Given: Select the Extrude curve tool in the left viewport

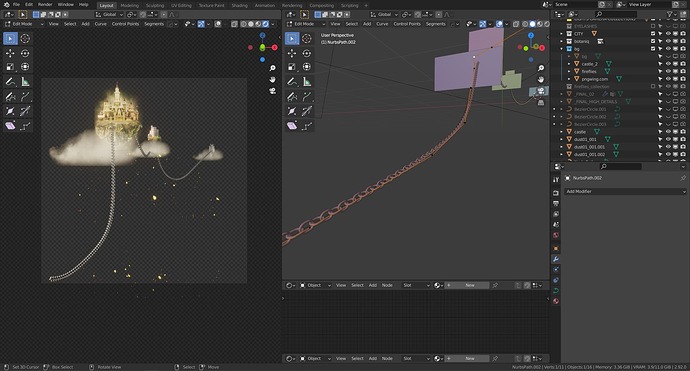Looking at the screenshot, I should 25,96.
